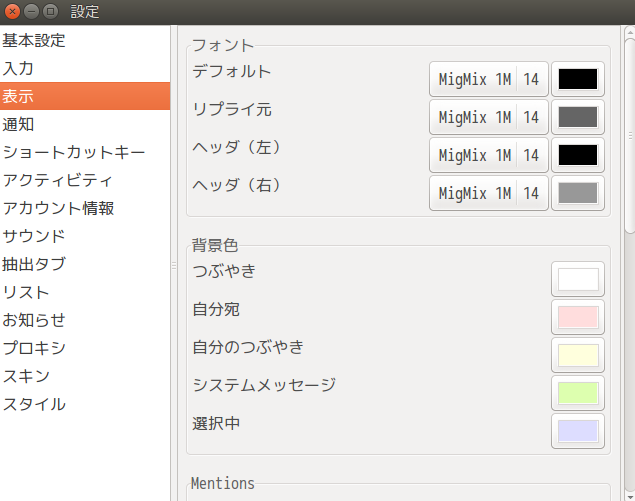635x501 pixels.
Task: Change the 自分のつぶやき yellow background swatch
Action: tap(578, 355)
